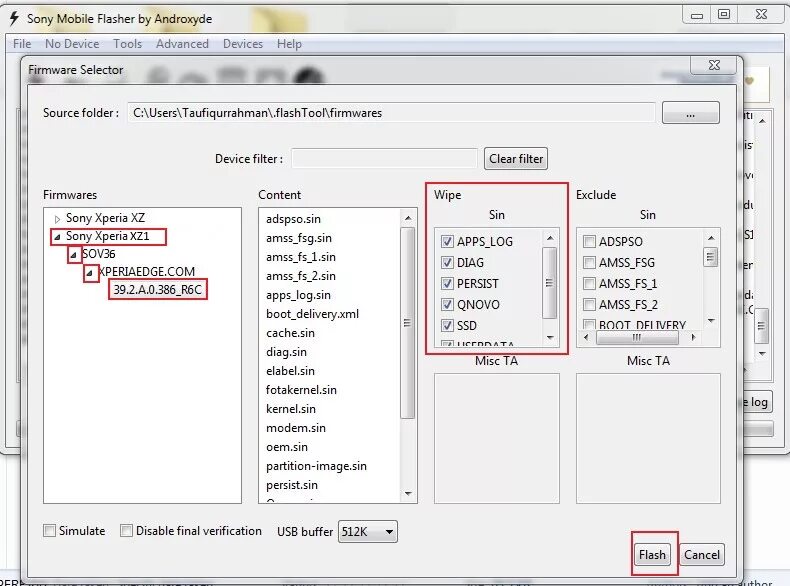Select persist.sin in Content list
Image resolution: width=790 pixels, height=586 pixels.
[292, 485]
